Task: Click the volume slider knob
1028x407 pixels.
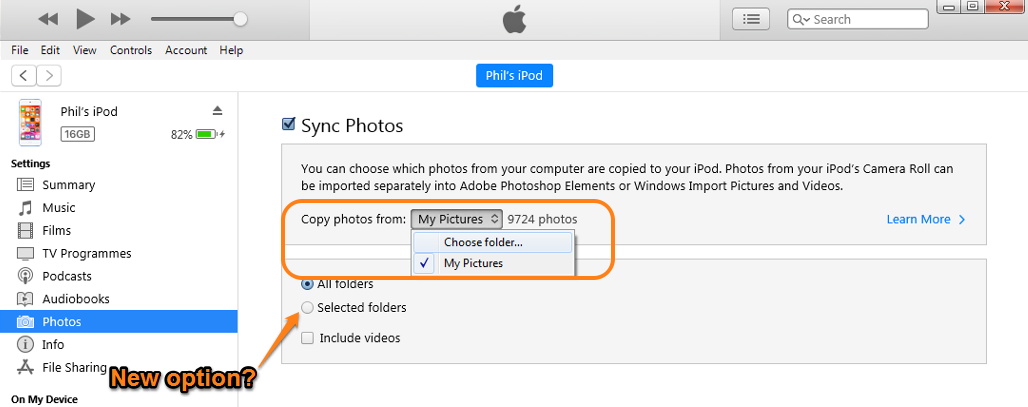Action: [x=240, y=19]
